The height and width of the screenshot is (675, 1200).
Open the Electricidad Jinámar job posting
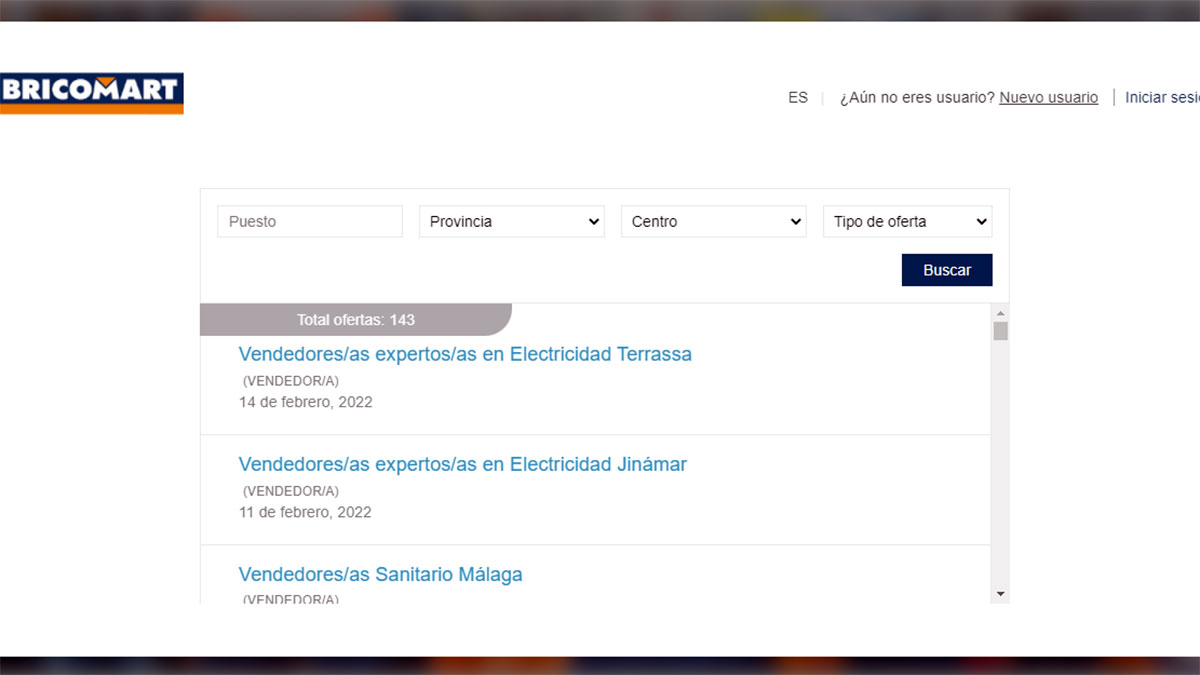(x=462, y=464)
